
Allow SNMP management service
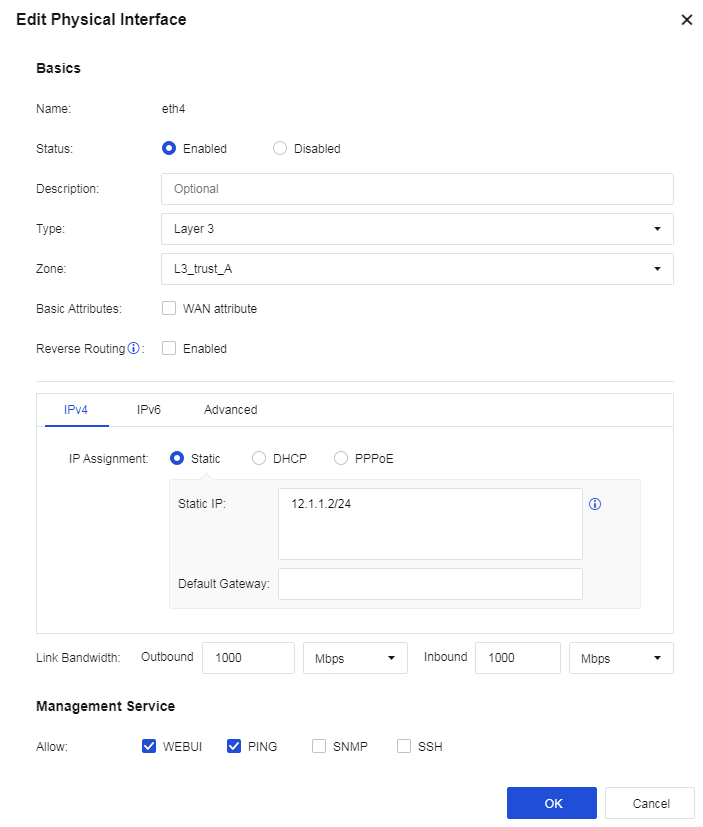pos(319,746)
